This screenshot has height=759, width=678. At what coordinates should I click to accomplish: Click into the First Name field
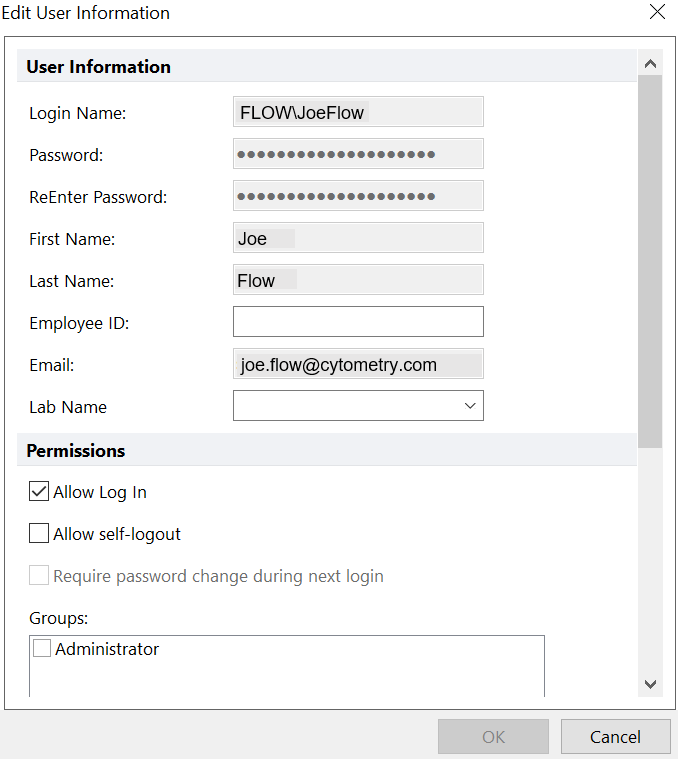click(x=358, y=238)
